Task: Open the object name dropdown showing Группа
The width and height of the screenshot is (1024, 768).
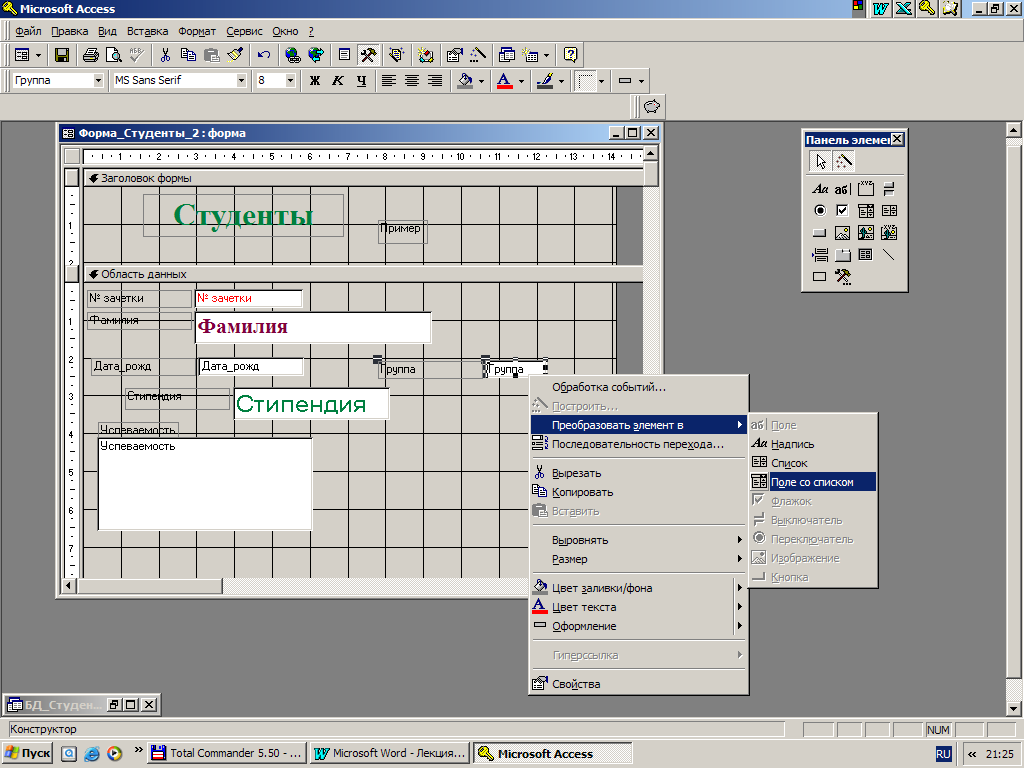Action: click(x=98, y=80)
